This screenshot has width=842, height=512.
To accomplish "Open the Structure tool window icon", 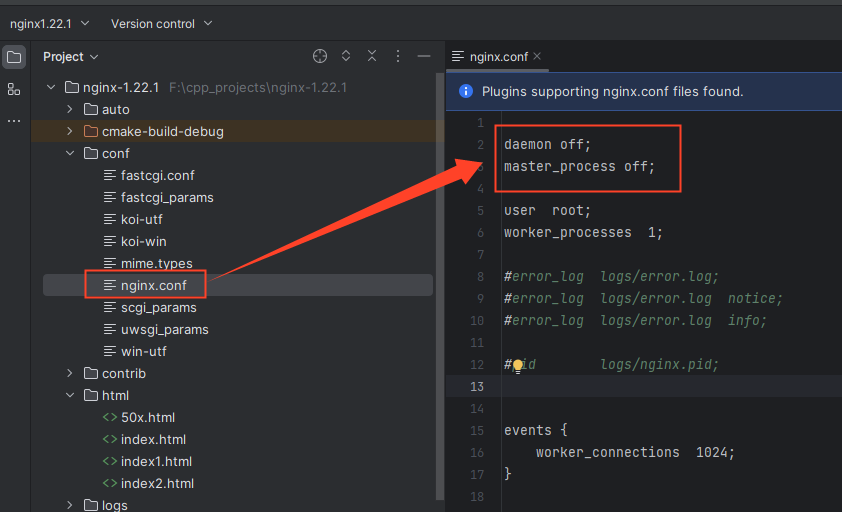I will point(14,89).
